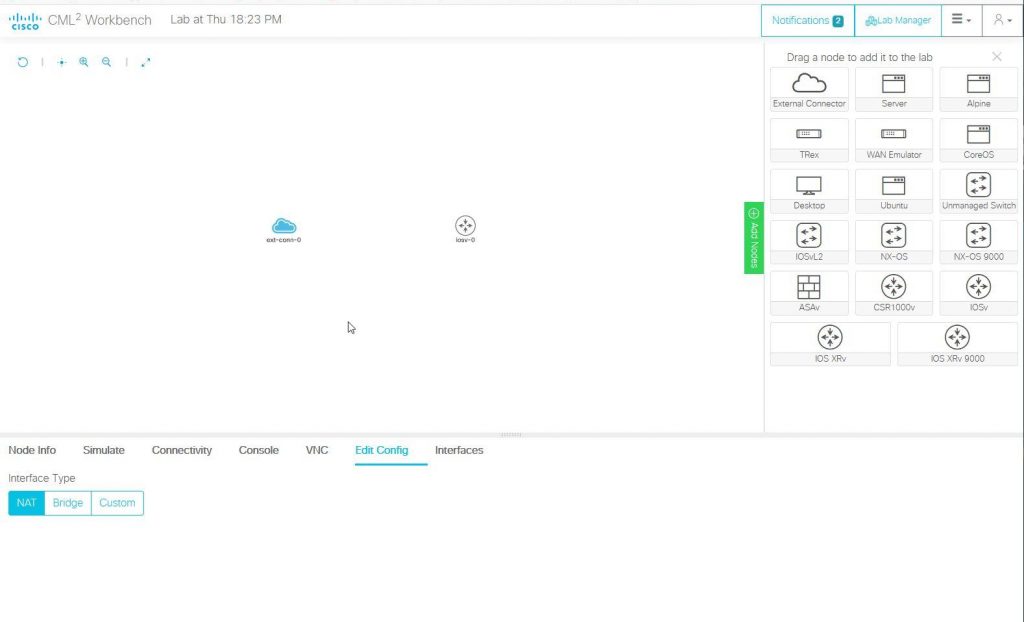Zoom in on the lab canvas
1024x622 pixels.
(x=84, y=62)
